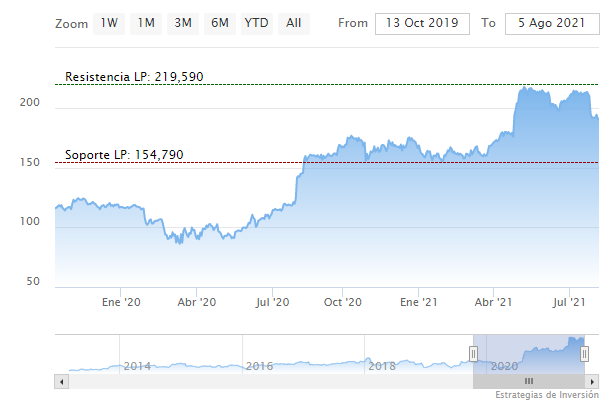
Task: Switch zoom to 6M
Action: click(x=218, y=23)
